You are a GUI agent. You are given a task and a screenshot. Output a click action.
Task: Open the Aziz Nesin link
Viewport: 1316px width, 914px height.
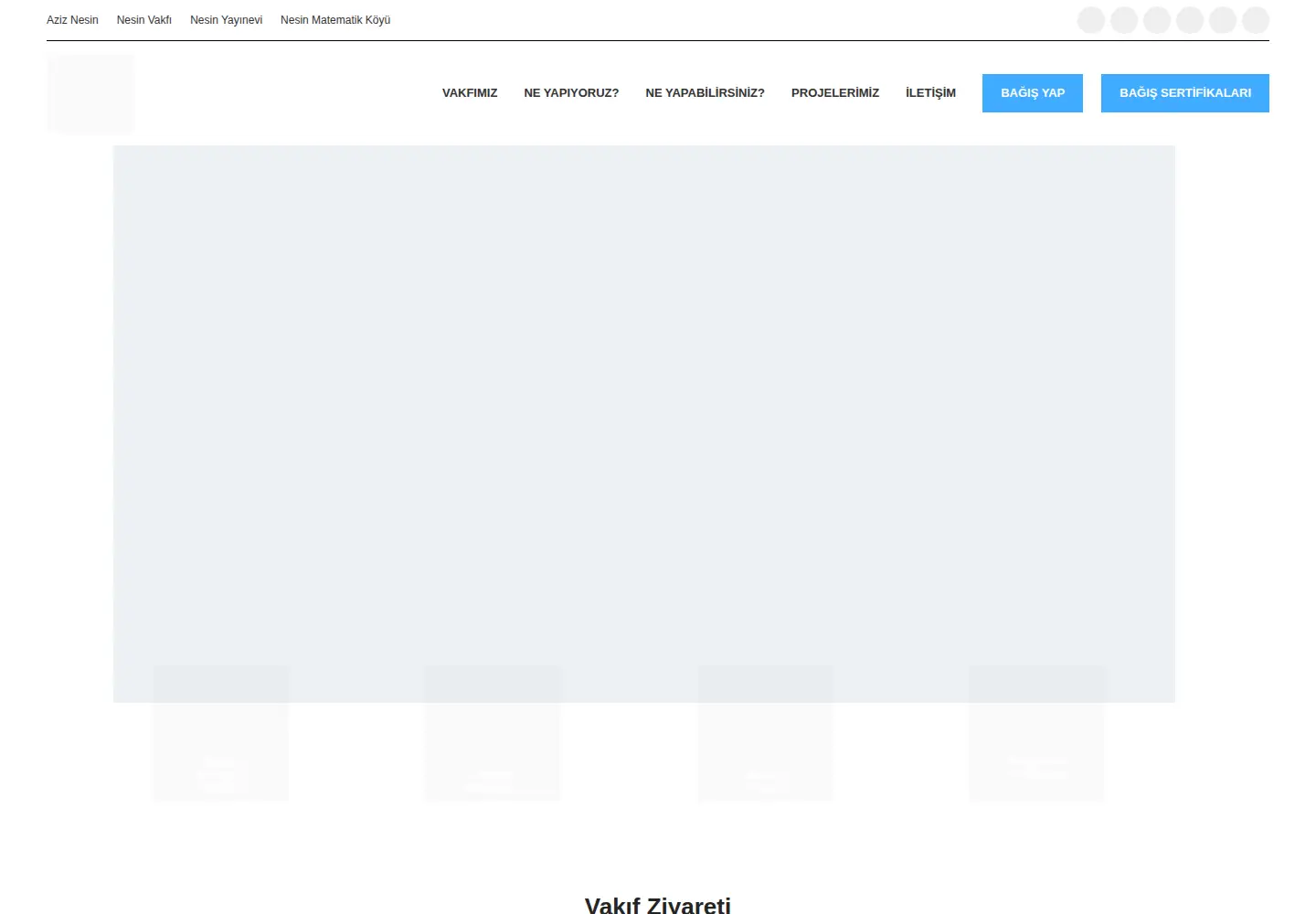click(x=72, y=20)
